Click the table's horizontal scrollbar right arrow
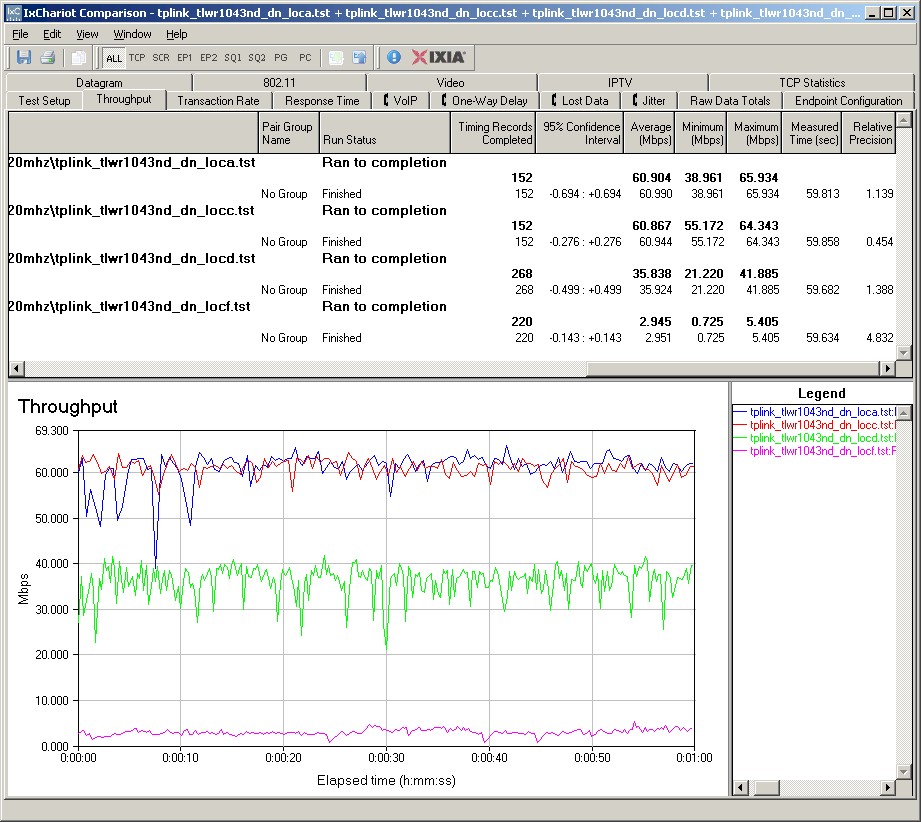This screenshot has height=822, width=921. pos(888,368)
